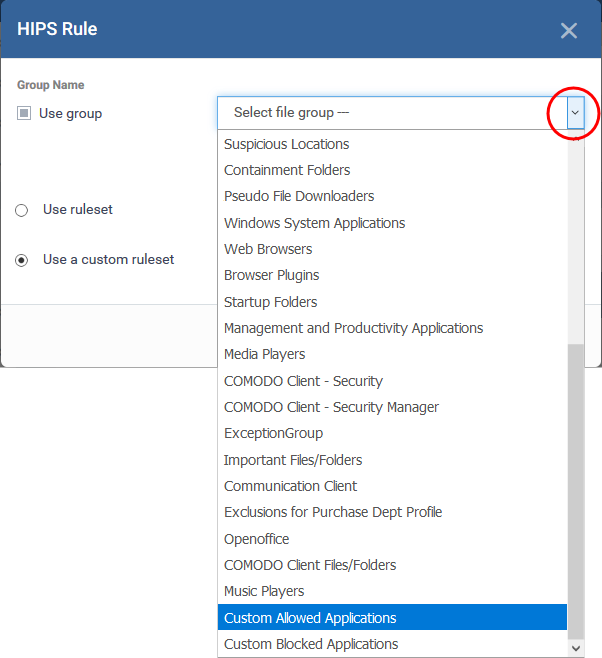Select Use a custom ruleset option
Viewport: 602px width, 658px height.
tap(21, 260)
